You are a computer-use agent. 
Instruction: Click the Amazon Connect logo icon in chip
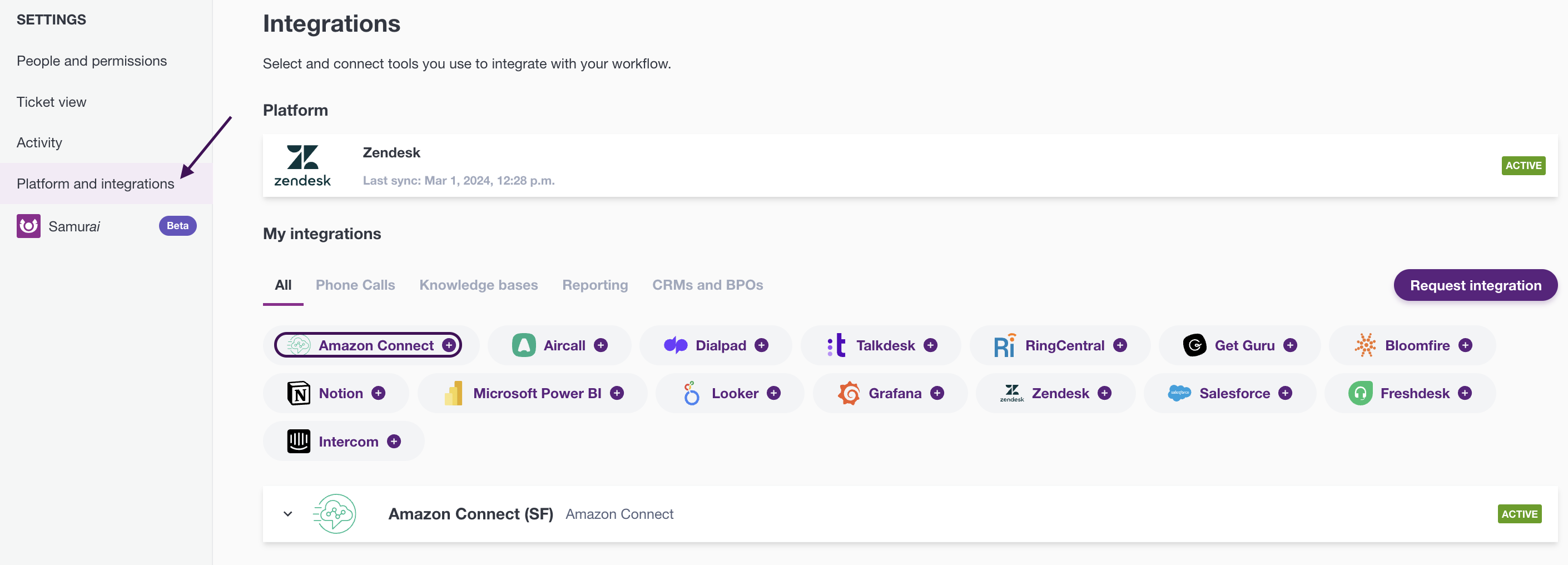[299, 345]
